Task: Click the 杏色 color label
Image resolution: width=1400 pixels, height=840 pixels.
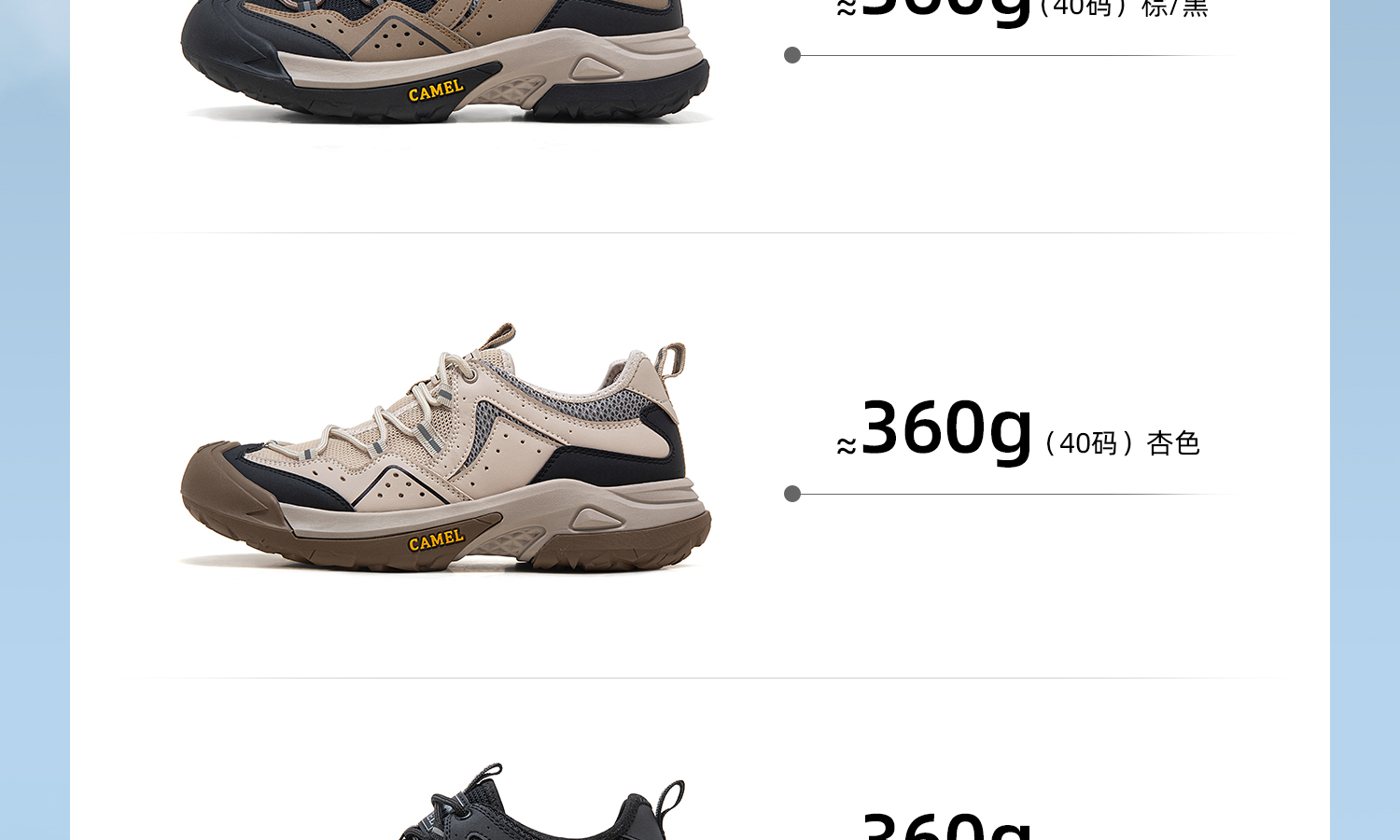Action: (x=1172, y=442)
